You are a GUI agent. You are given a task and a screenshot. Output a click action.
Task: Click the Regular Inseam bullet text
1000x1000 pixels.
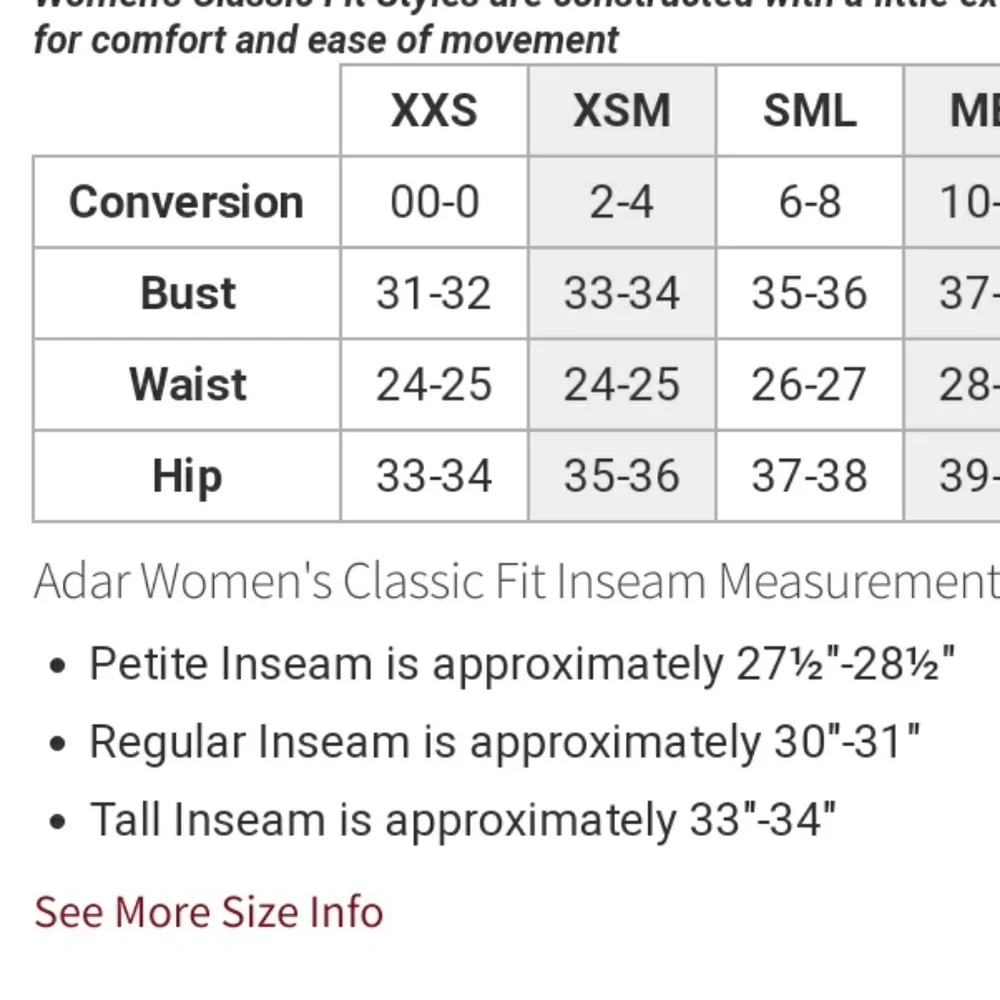[504, 742]
